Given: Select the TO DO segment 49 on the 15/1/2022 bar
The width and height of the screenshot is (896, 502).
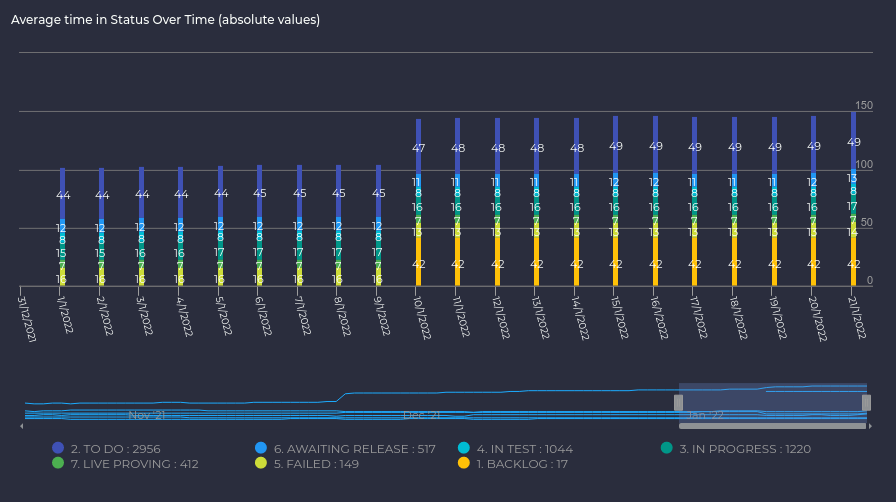Looking at the screenshot, I should 615,145.
